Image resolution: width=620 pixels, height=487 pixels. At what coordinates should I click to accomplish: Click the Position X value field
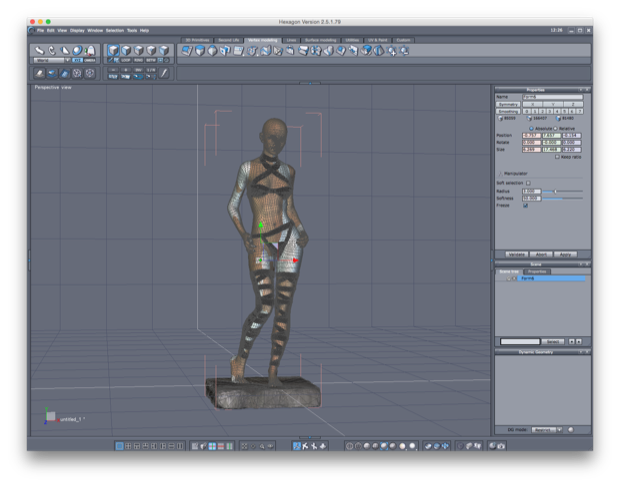click(531, 136)
